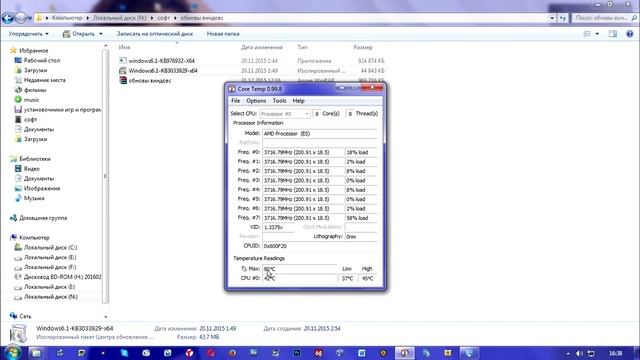Open Локальный диск (E:) in sidebar
Image resolution: width=640 pixels, height=360 pixels.
coord(50,258)
